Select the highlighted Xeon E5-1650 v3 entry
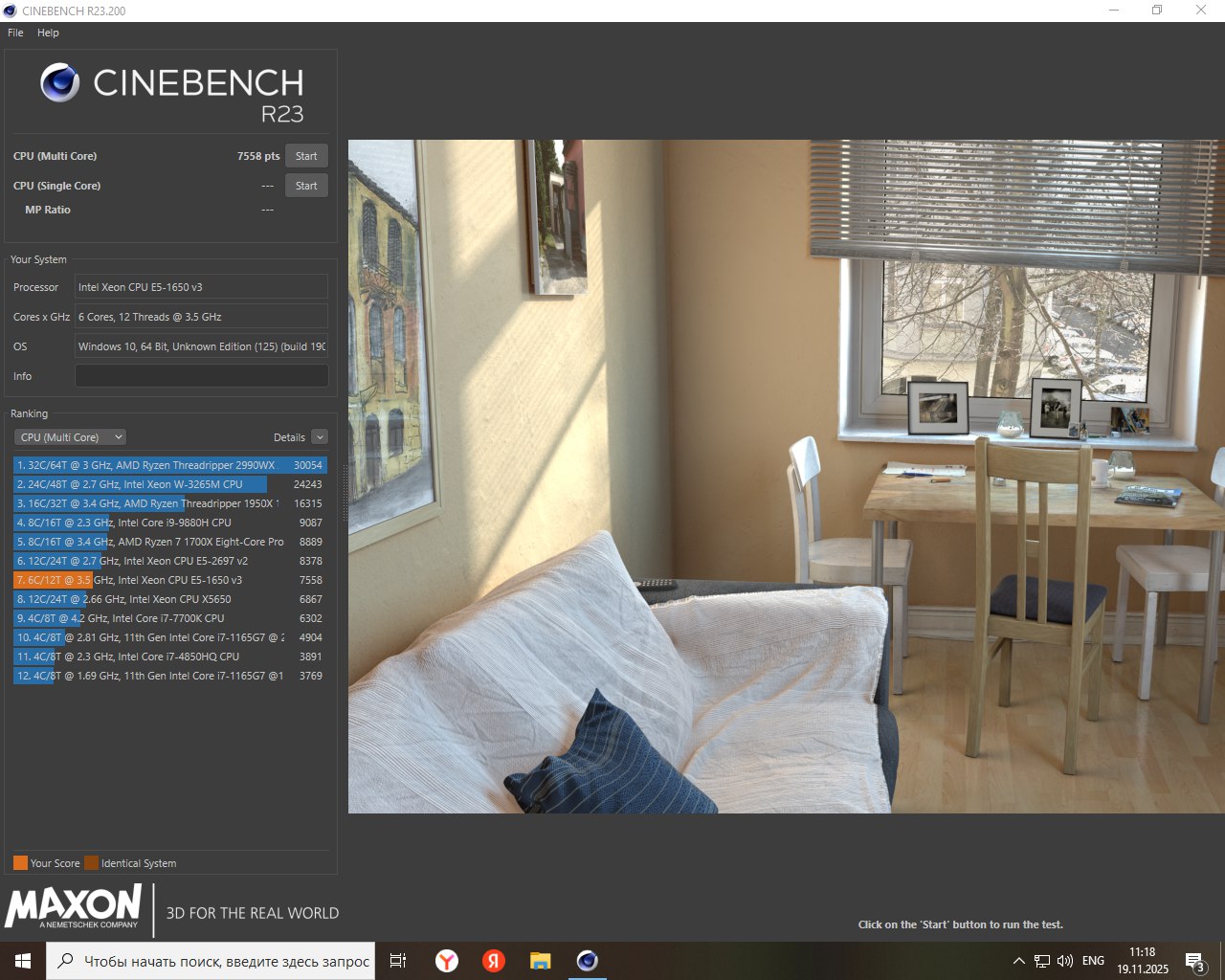The width and height of the screenshot is (1225, 980). click(170, 580)
